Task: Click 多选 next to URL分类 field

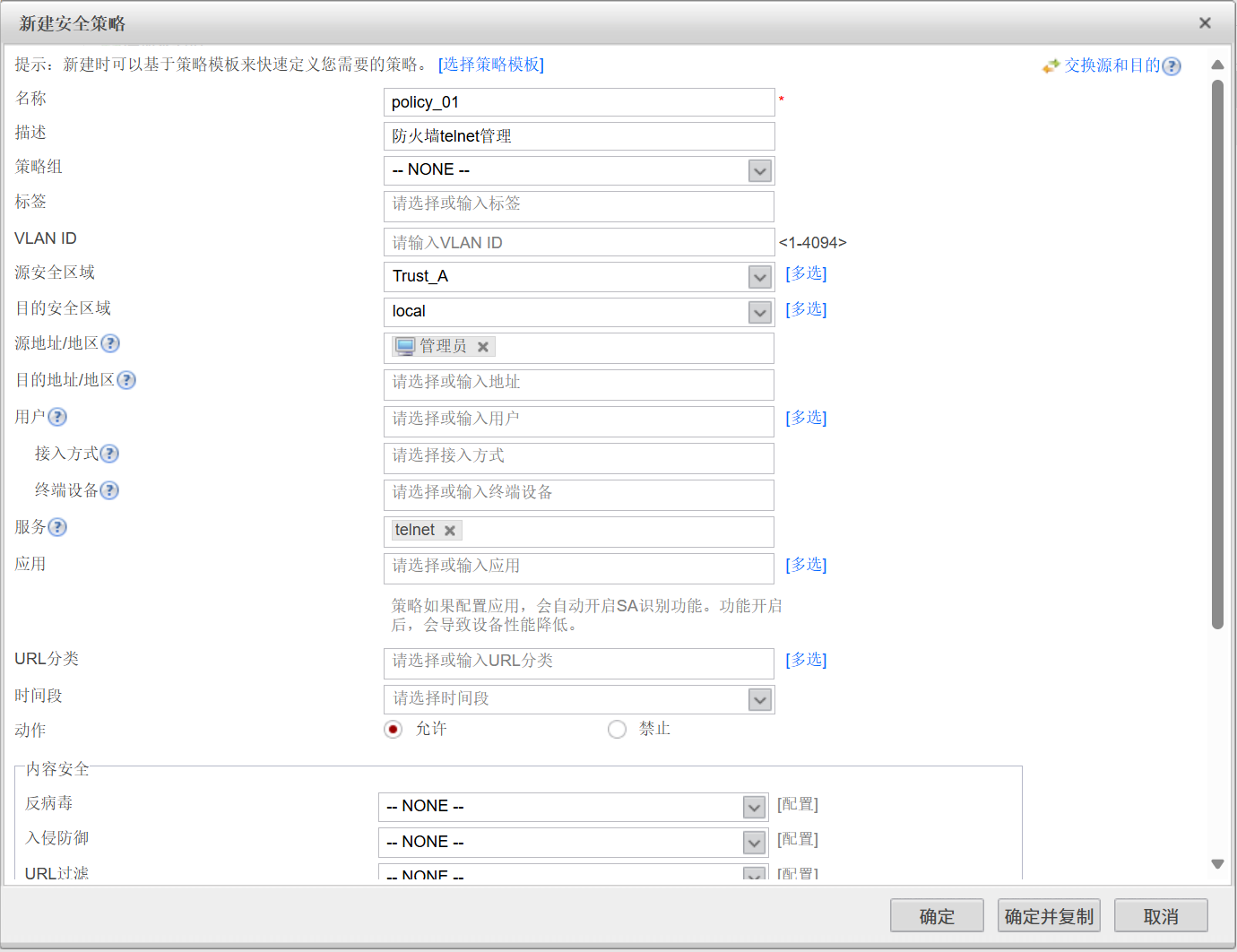Action: [x=806, y=660]
